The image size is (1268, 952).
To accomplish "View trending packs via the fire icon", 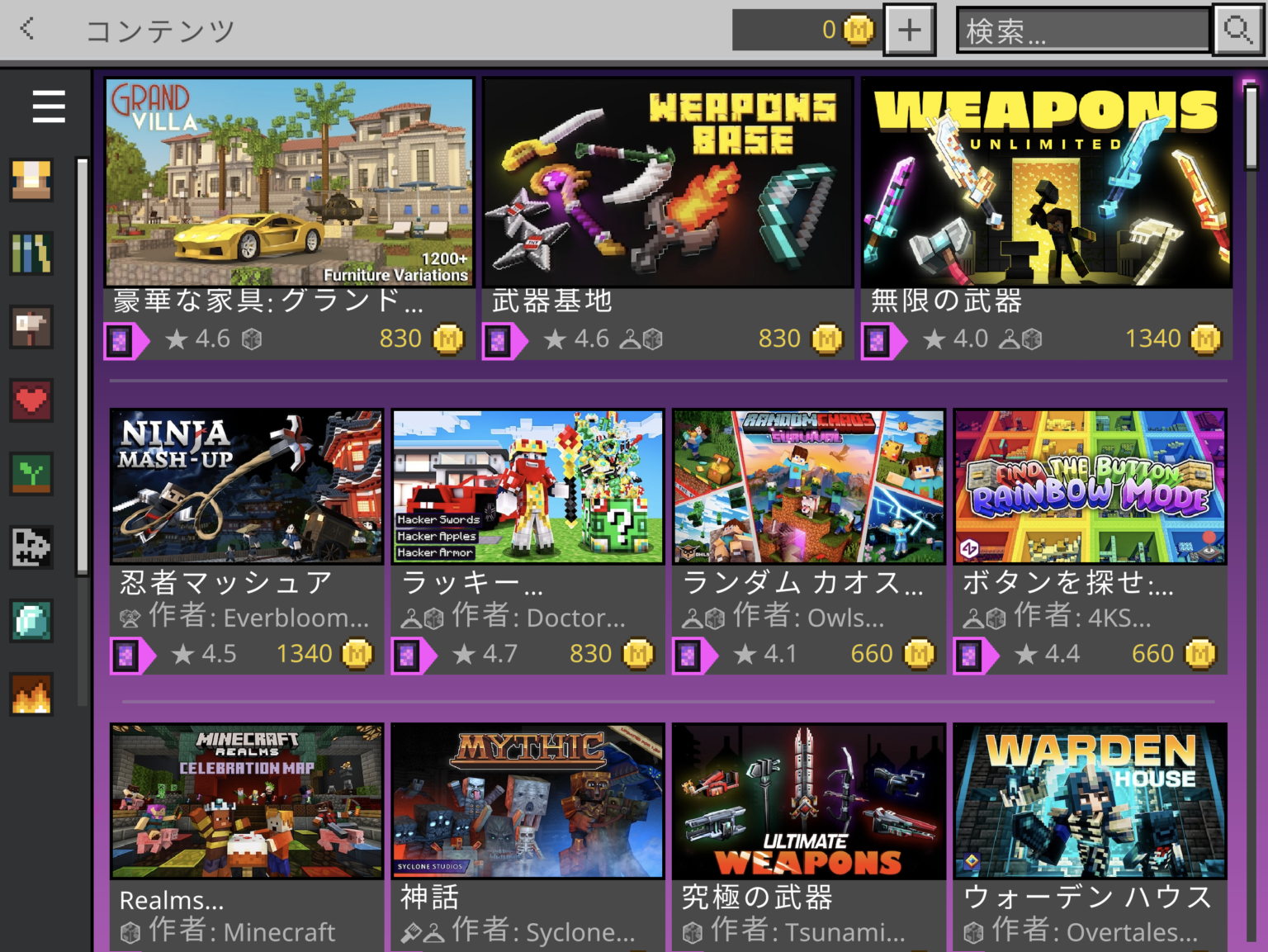I will tap(31, 694).
